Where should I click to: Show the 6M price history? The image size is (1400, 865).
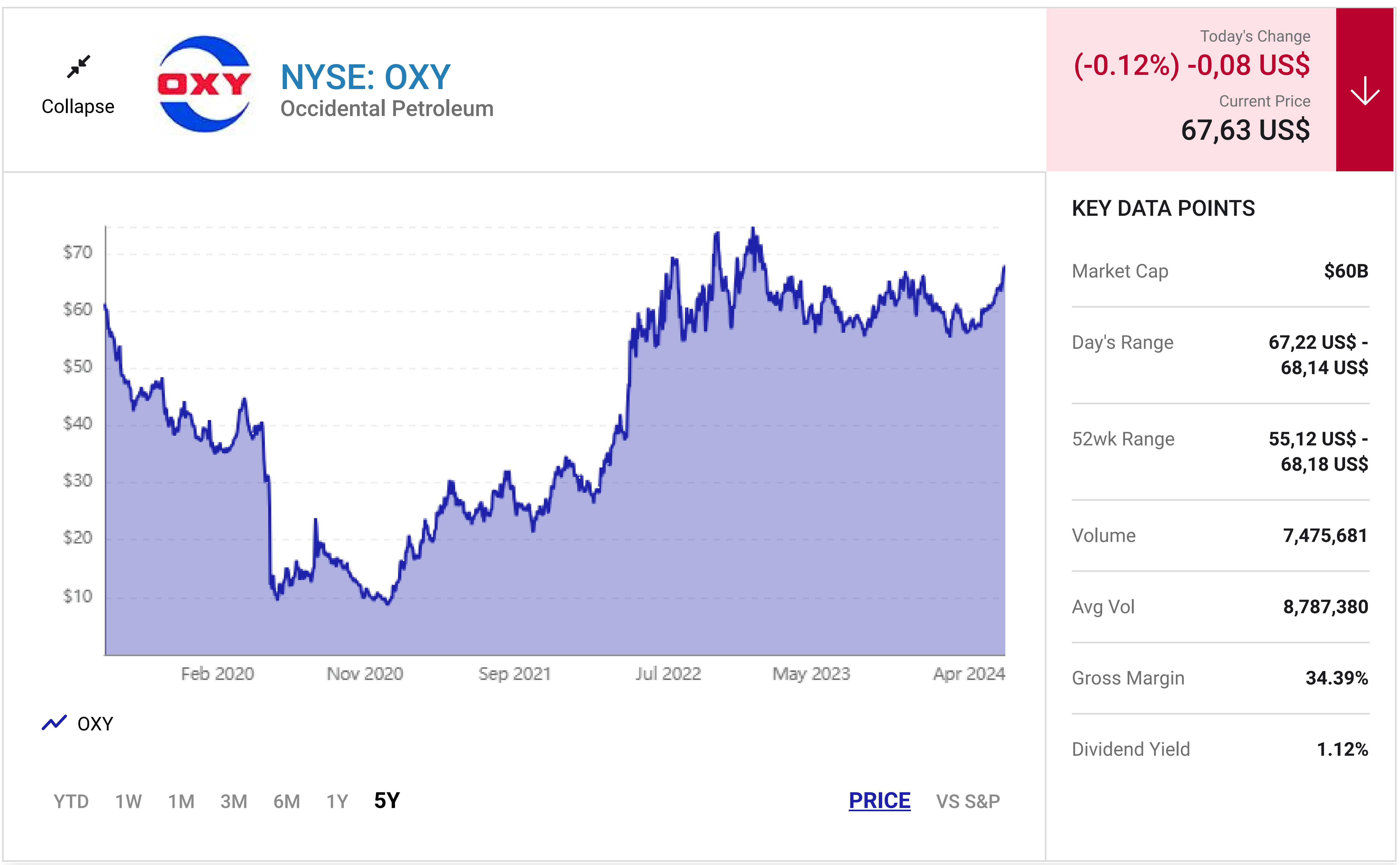(x=286, y=801)
